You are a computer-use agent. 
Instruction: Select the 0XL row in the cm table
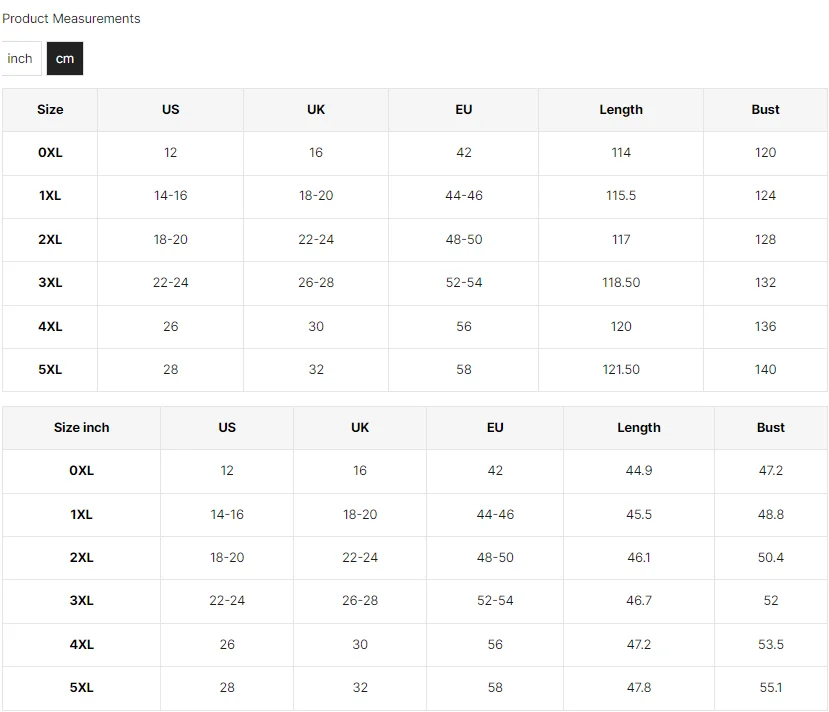click(414, 153)
